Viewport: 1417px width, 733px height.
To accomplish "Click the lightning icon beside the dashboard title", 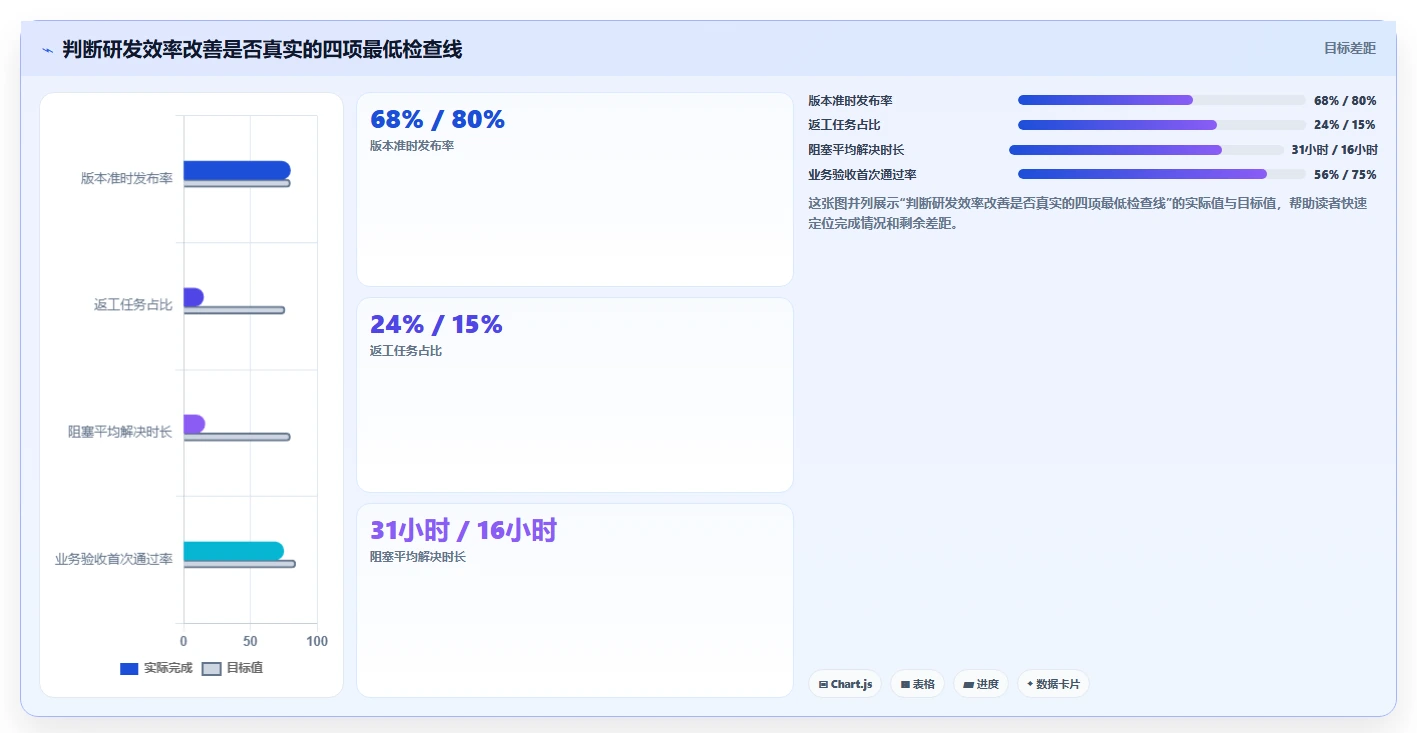I will click(x=47, y=50).
